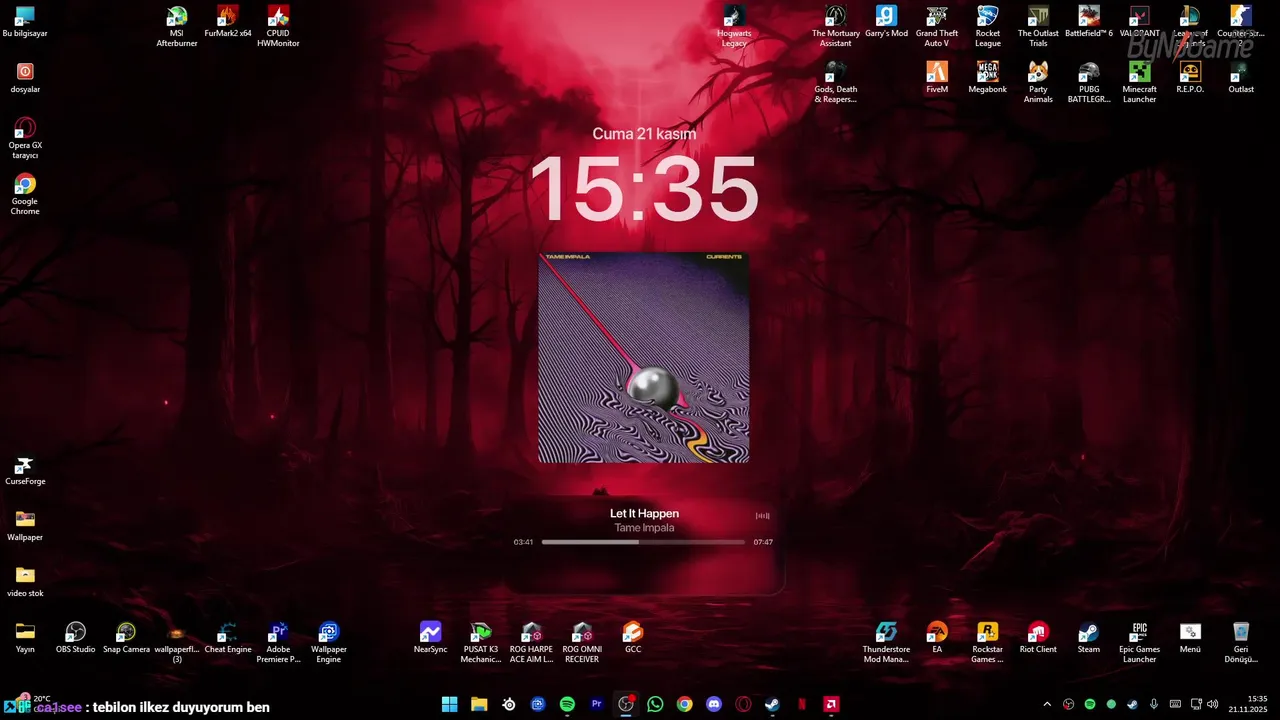The image size is (1280, 720).
Task: Select the NearSync desktop icon
Action: tap(430, 638)
